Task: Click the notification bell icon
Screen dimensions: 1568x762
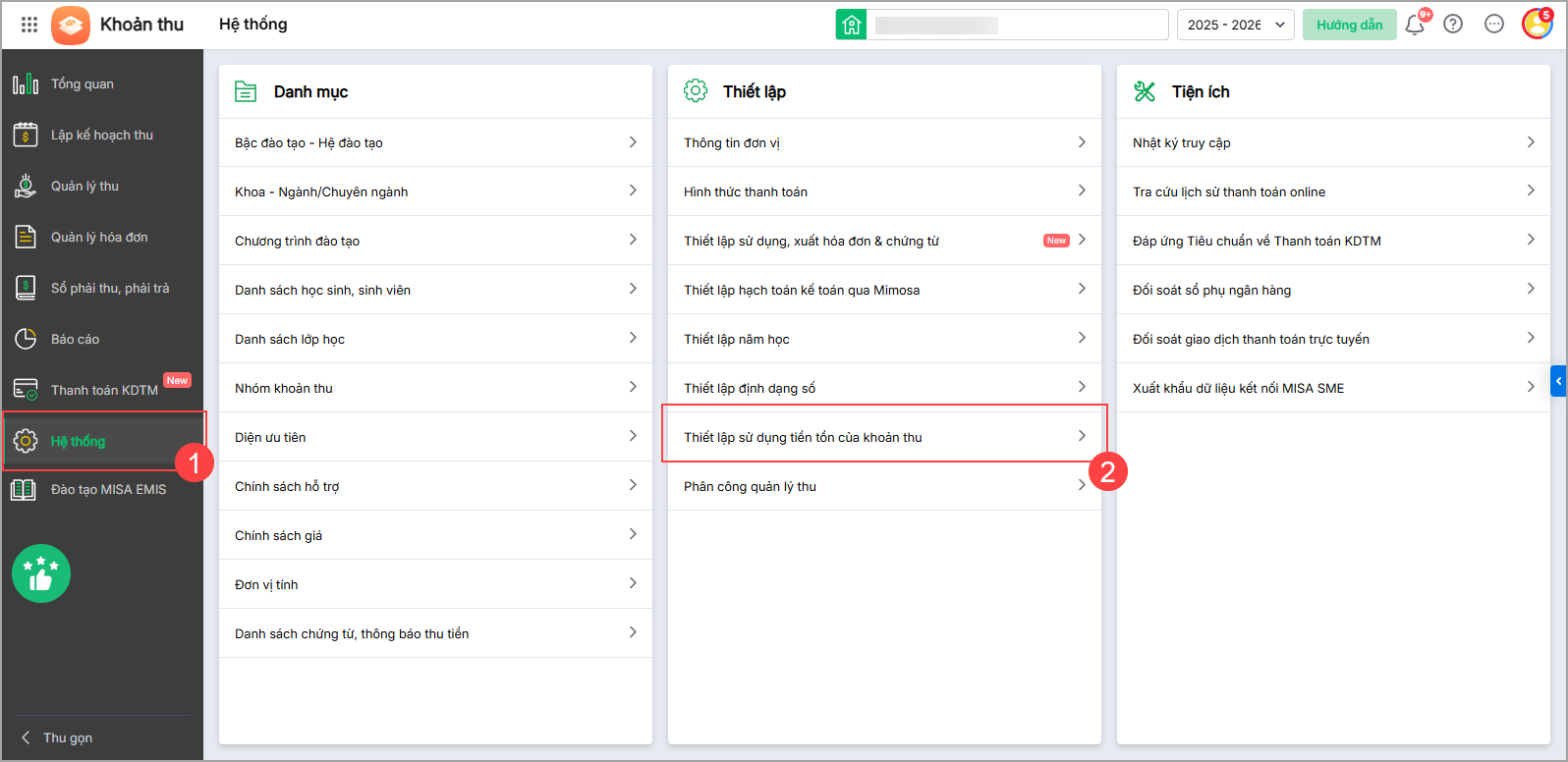Action: tap(1415, 25)
